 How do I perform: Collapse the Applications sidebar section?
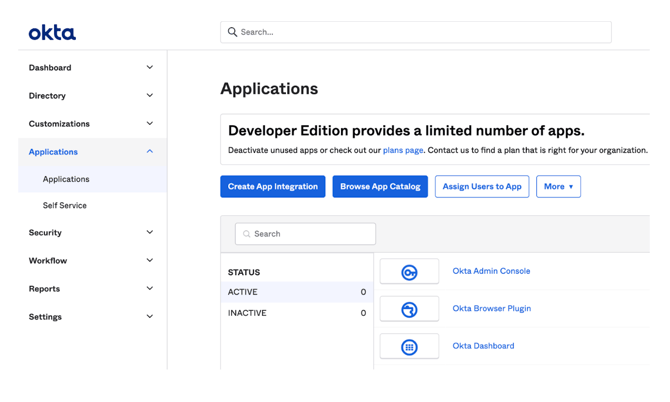[150, 152]
